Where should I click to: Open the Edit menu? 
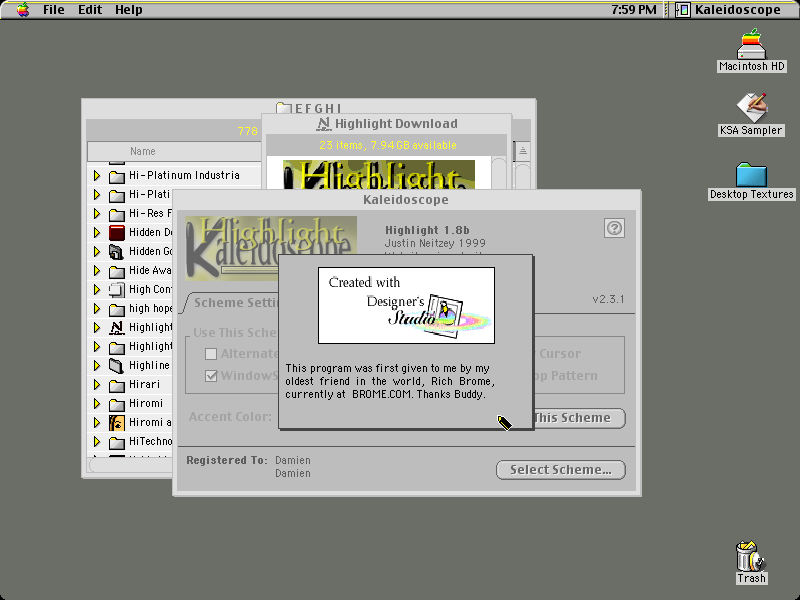90,10
